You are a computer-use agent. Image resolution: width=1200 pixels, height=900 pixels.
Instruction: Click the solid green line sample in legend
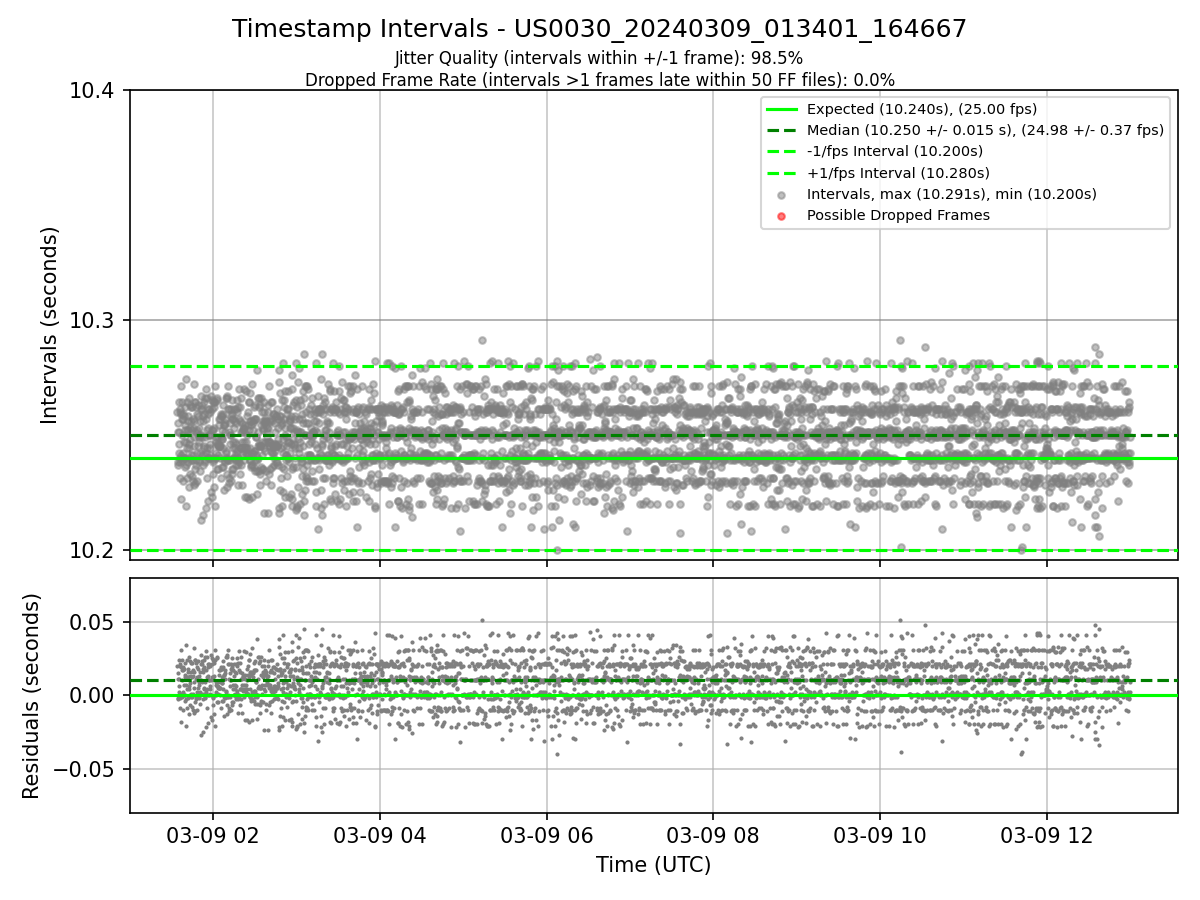coord(782,109)
